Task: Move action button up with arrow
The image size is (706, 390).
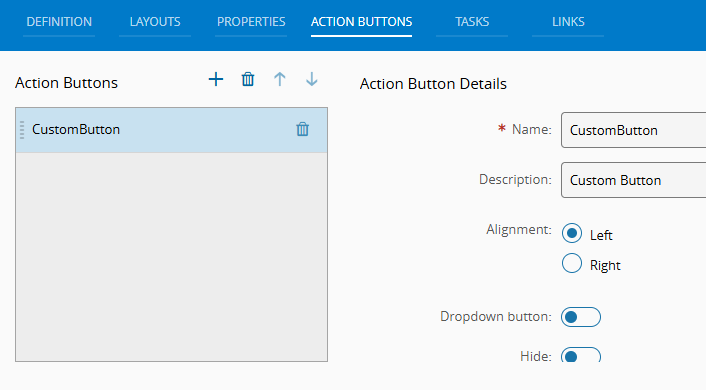Action: (280, 79)
